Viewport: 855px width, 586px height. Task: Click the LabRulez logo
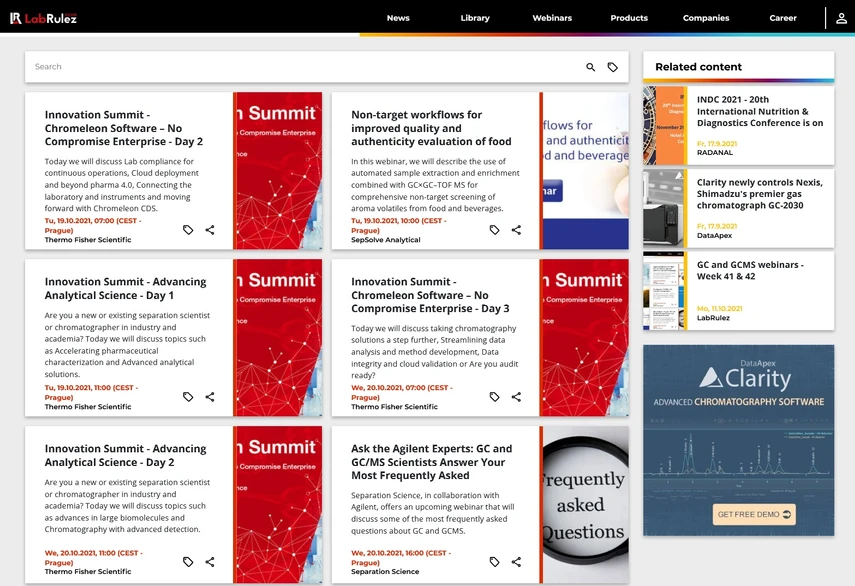(44, 18)
